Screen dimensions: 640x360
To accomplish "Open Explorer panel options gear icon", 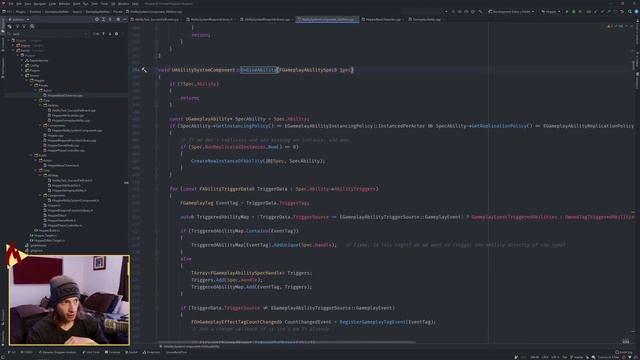I will click(x=118, y=20).
